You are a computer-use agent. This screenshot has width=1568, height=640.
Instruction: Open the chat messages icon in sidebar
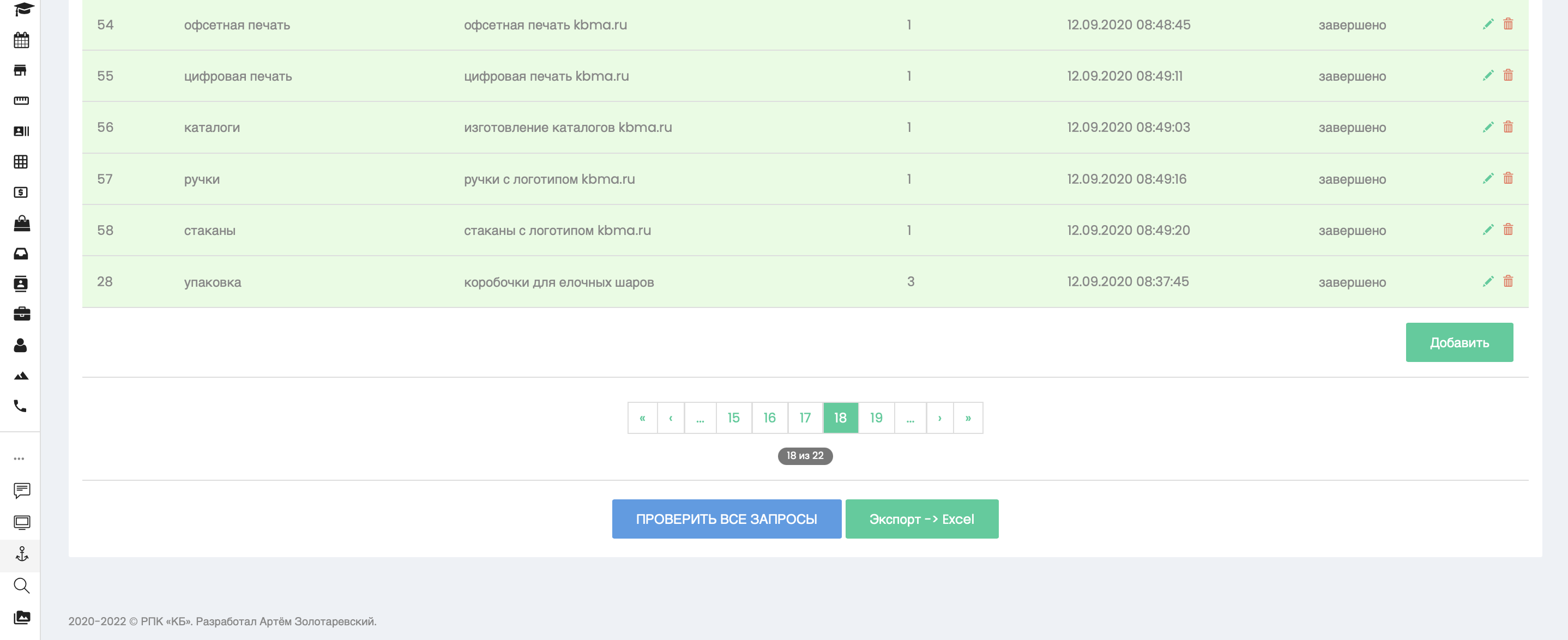click(x=22, y=490)
